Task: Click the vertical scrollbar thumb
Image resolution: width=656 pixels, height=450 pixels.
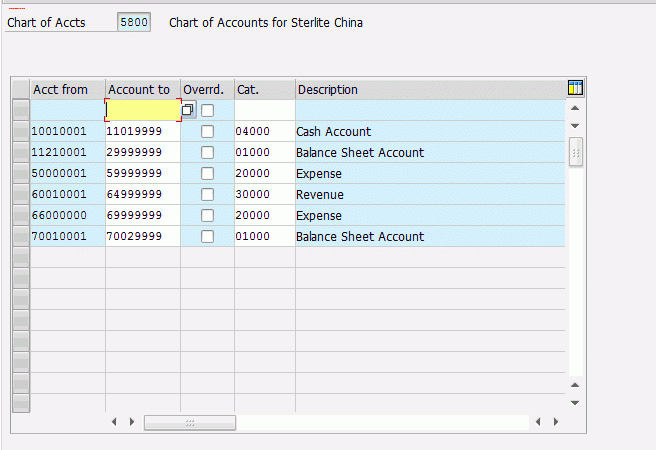Action: pos(576,153)
